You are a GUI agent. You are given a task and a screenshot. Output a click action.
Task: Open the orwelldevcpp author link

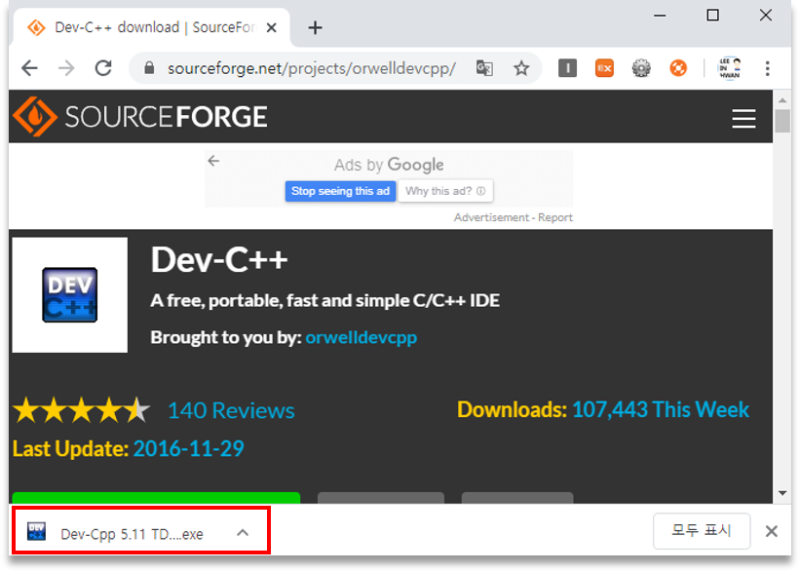point(361,337)
